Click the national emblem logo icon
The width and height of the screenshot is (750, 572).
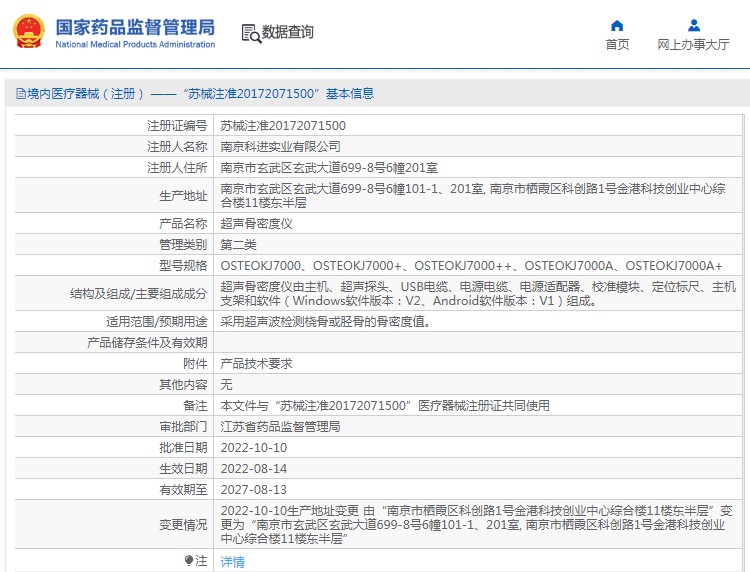click(29, 32)
